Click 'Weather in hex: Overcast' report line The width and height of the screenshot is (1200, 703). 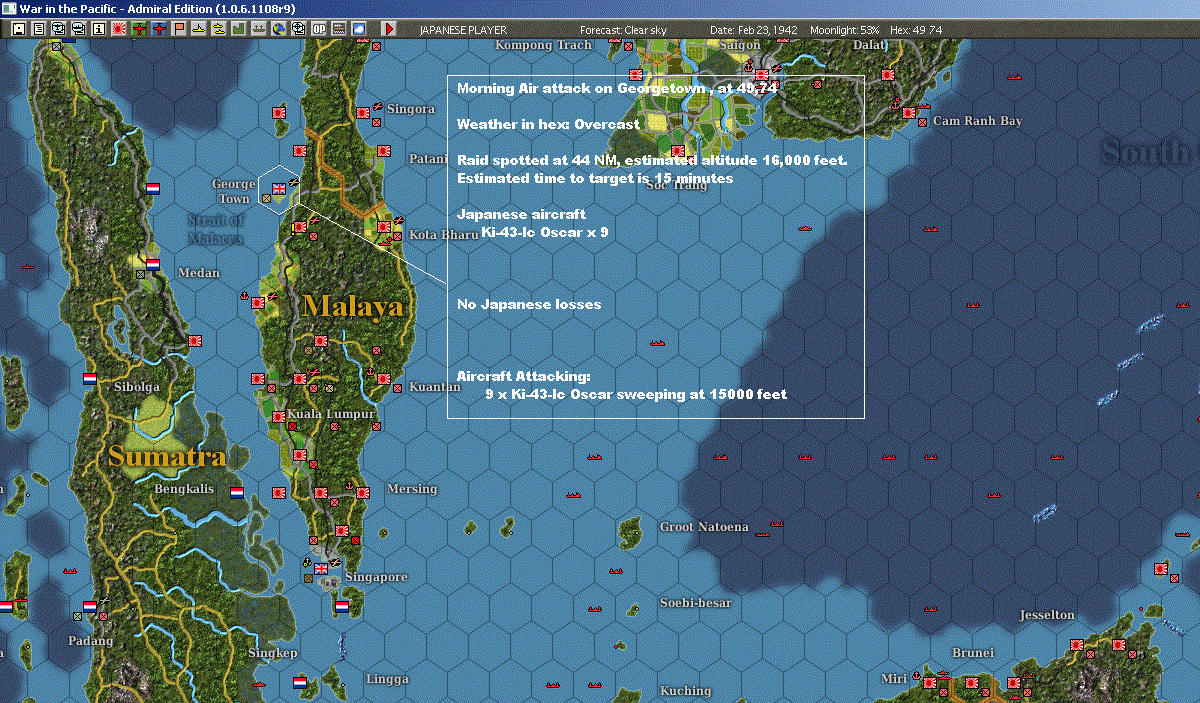pyautogui.click(x=548, y=124)
